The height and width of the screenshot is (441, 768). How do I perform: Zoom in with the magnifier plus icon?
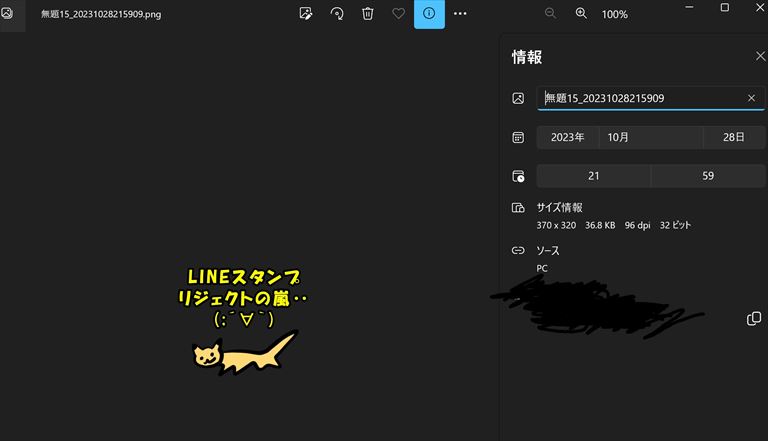pos(581,14)
